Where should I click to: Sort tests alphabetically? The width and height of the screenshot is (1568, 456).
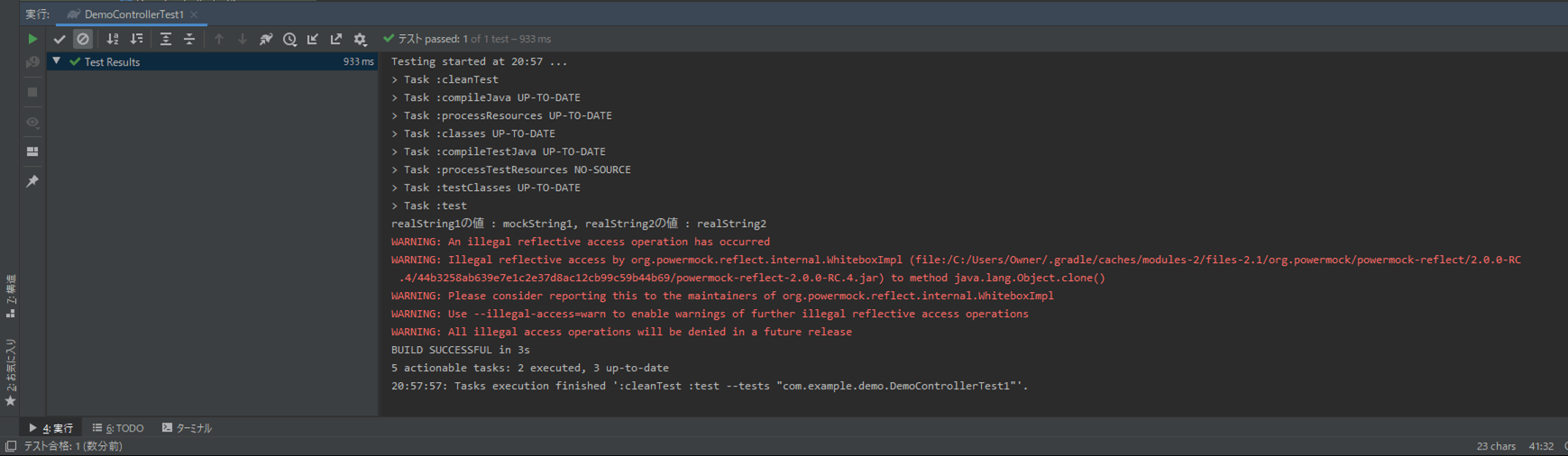113,39
